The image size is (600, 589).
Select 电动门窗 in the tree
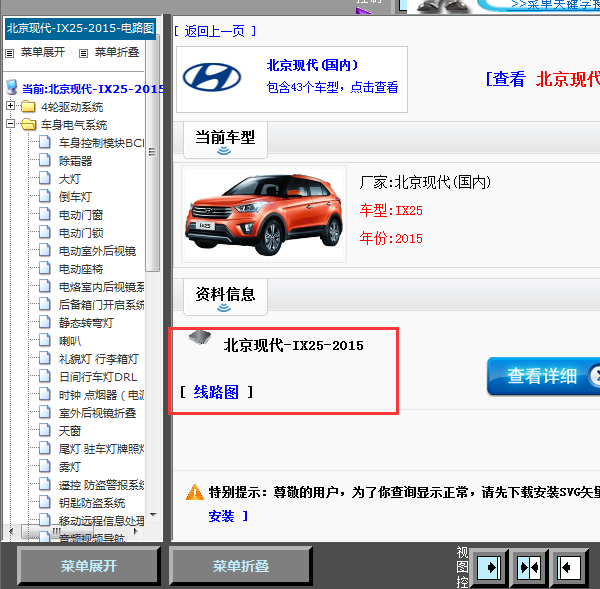pos(81,215)
